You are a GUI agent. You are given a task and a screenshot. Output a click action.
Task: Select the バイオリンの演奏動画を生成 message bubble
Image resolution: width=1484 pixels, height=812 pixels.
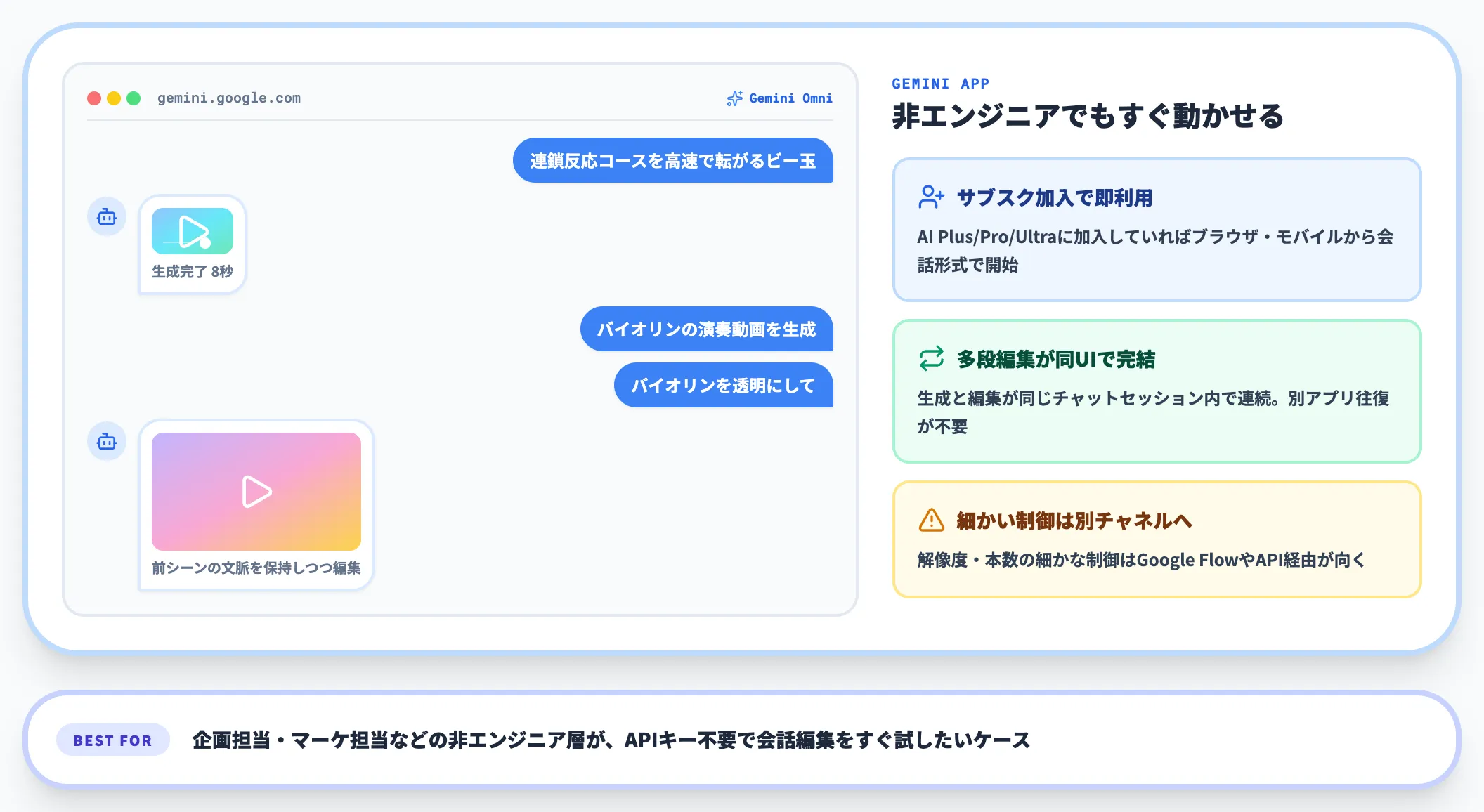(x=707, y=329)
